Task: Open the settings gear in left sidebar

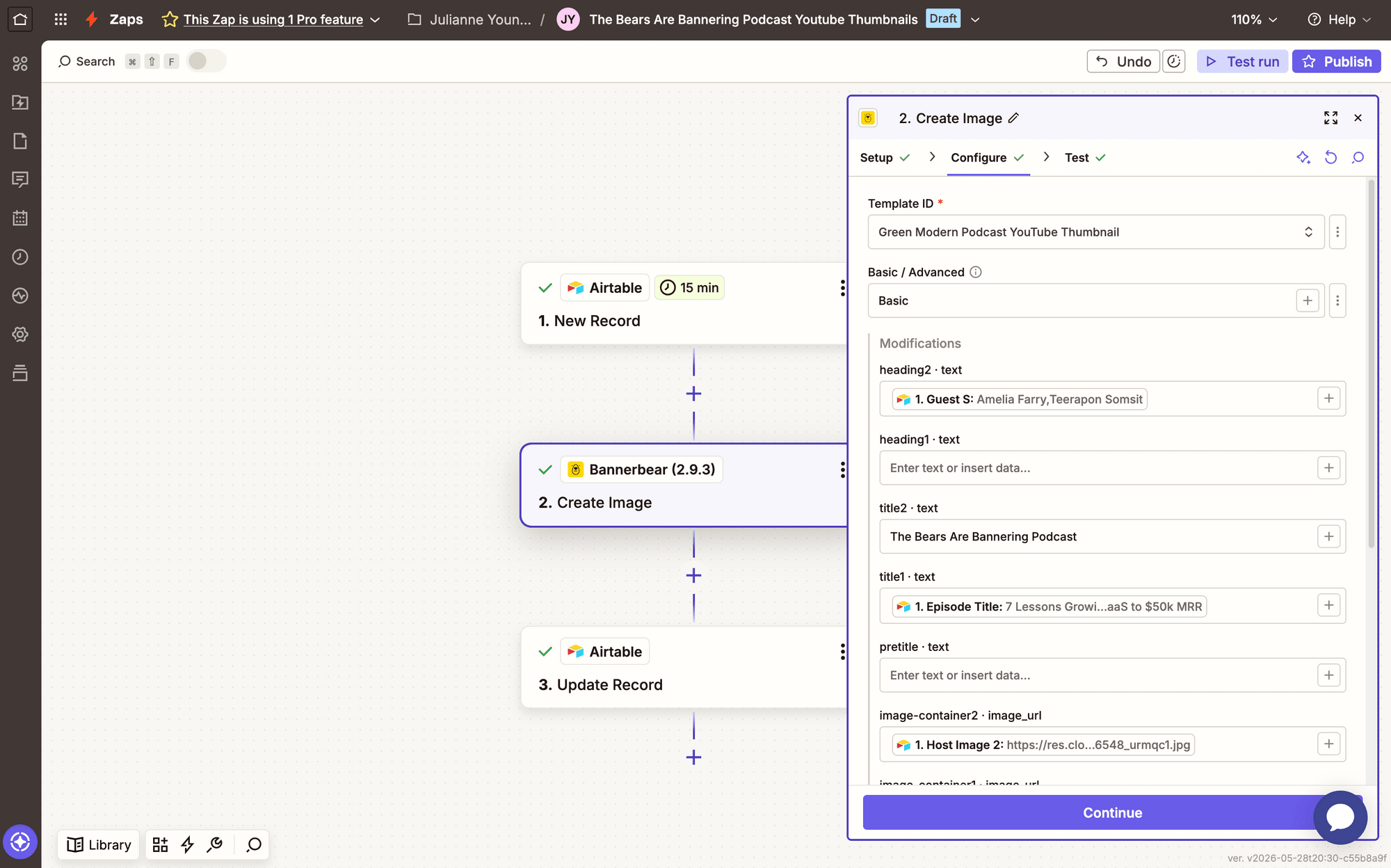Action: (x=20, y=335)
